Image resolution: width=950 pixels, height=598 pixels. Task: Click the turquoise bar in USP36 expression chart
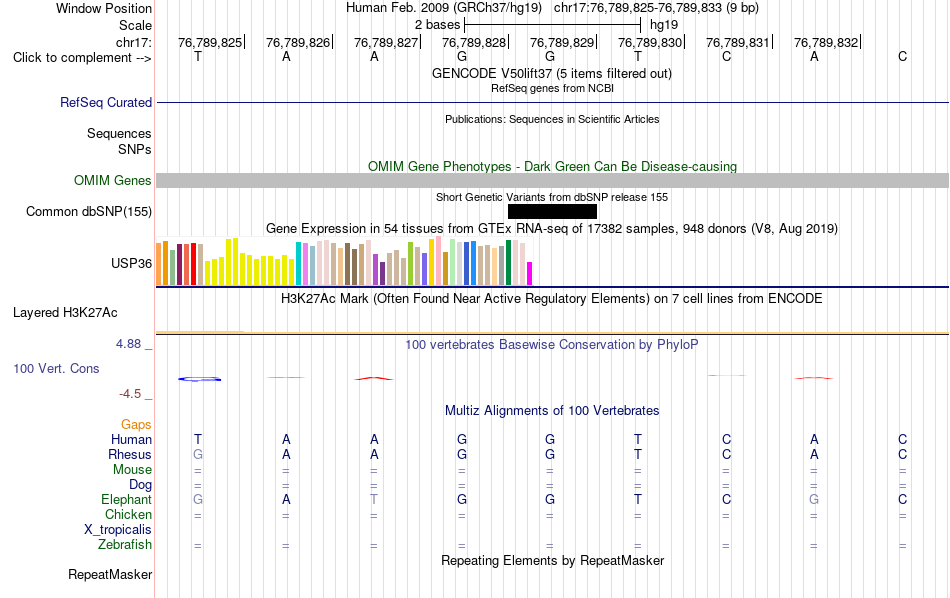tap(298, 263)
